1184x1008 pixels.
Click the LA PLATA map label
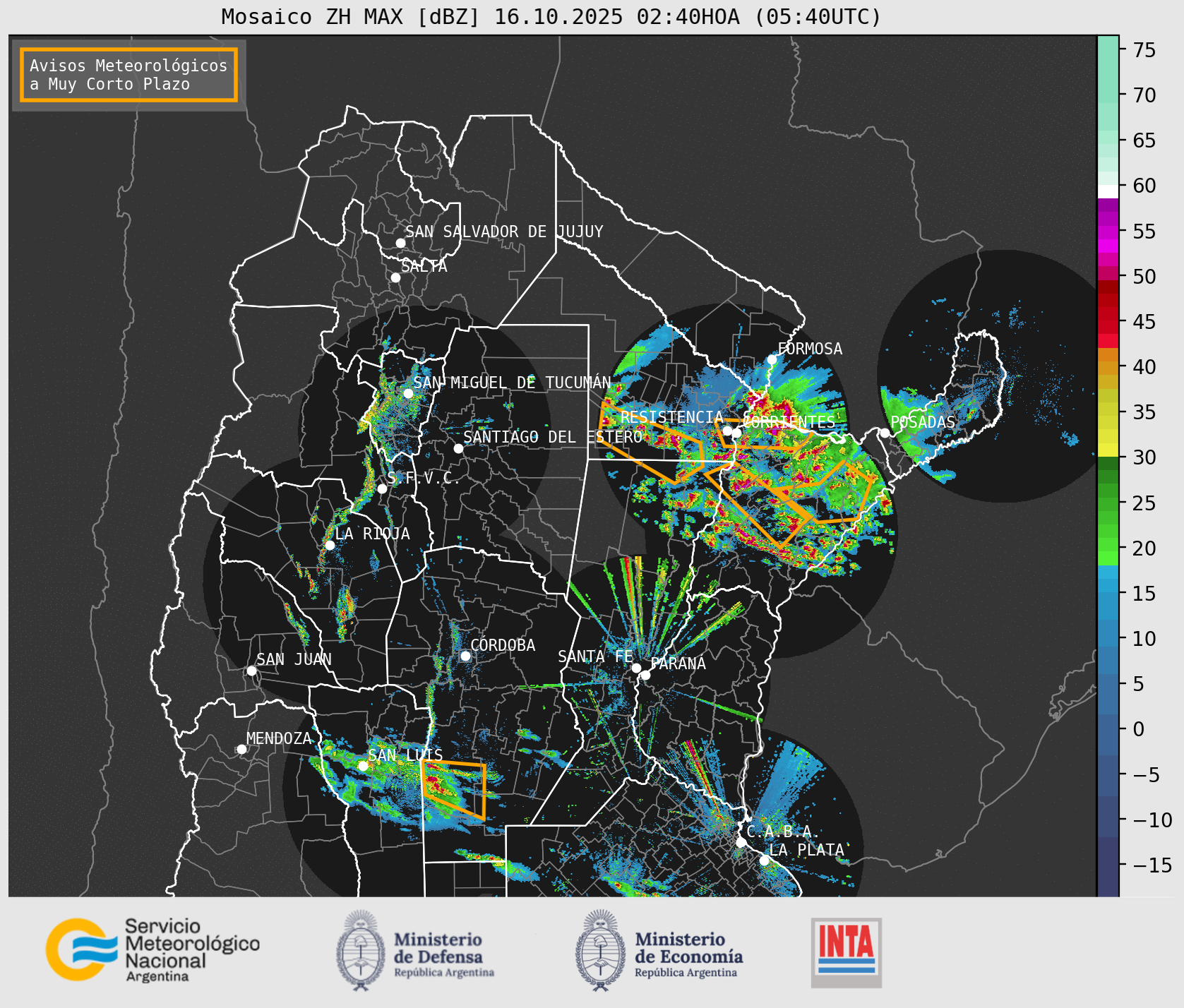[806, 850]
